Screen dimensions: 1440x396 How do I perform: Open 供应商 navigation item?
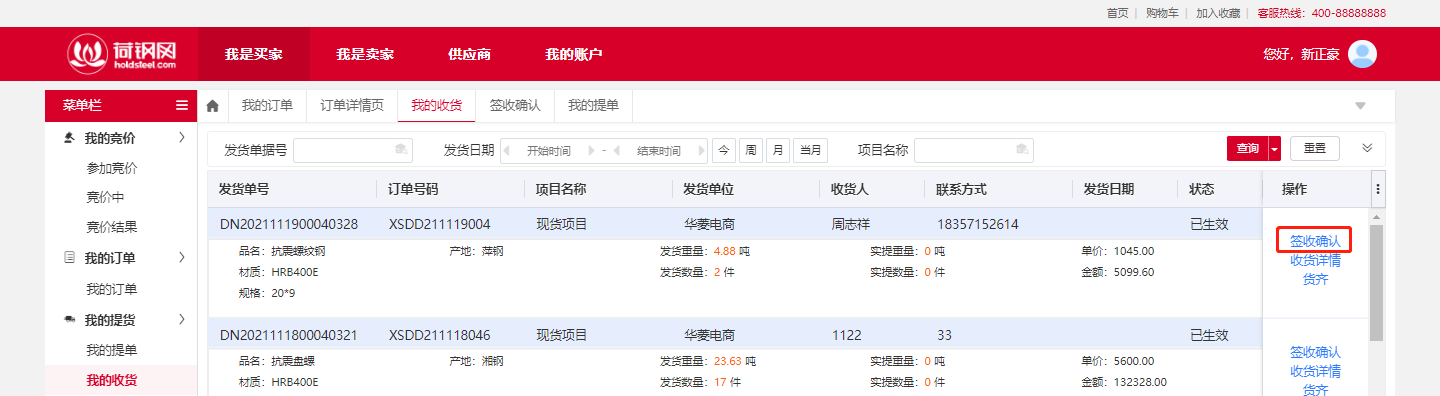pyautogui.click(x=469, y=54)
